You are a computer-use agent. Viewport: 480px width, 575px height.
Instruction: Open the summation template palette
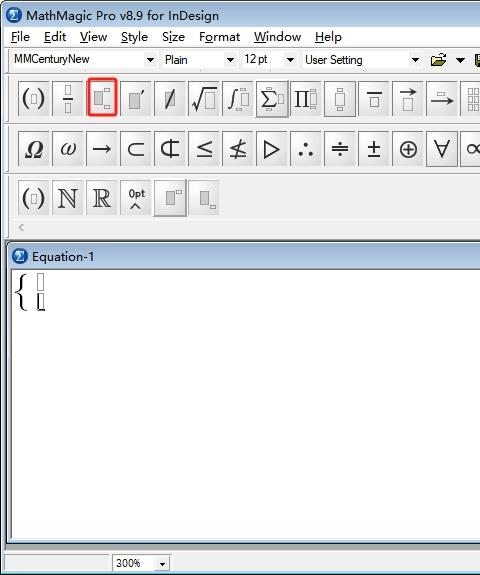point(272,98)
